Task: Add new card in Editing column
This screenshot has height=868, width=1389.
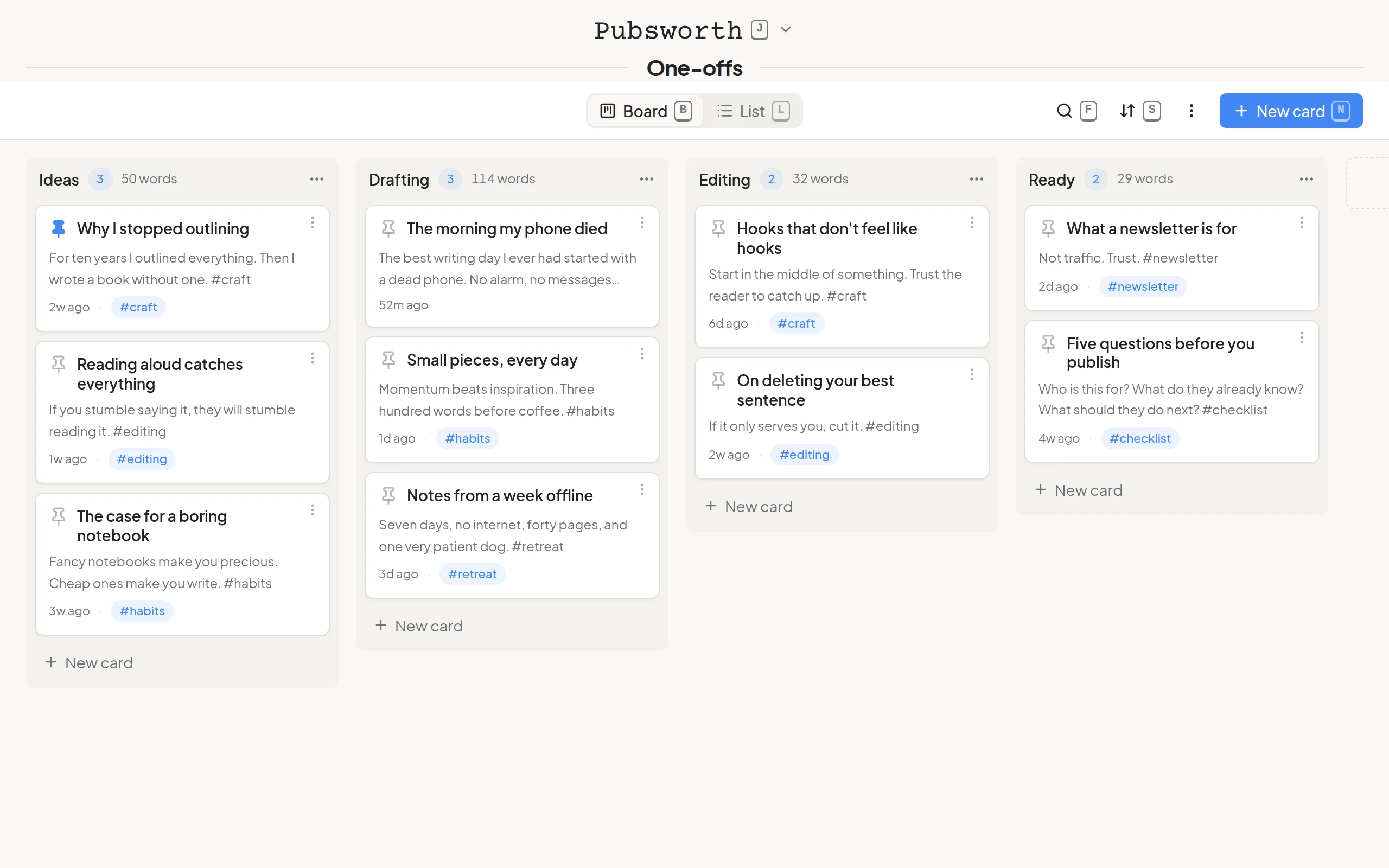Action: (749, 507)
